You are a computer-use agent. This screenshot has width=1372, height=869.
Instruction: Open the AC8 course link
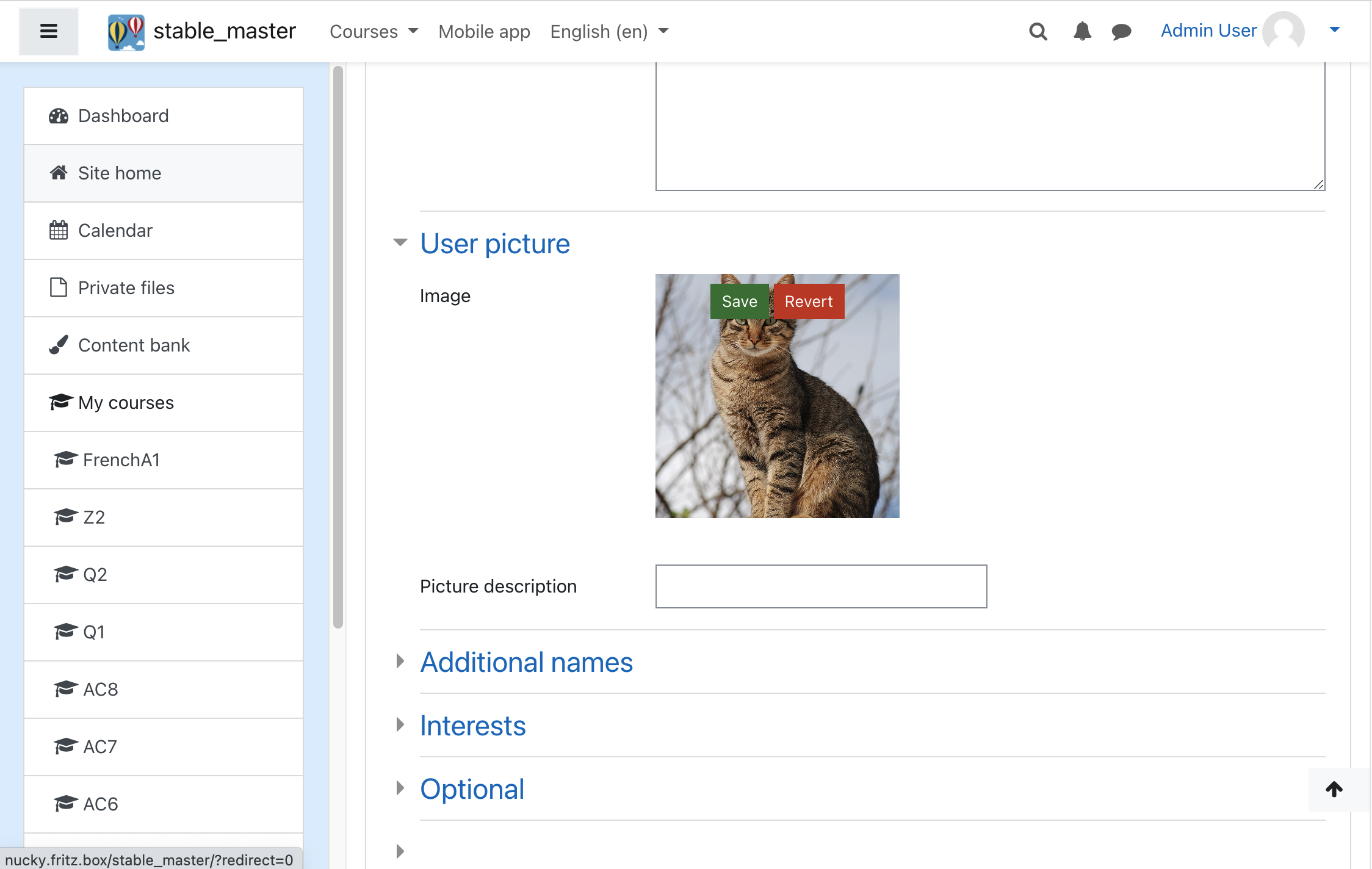(x=164, y=690)
